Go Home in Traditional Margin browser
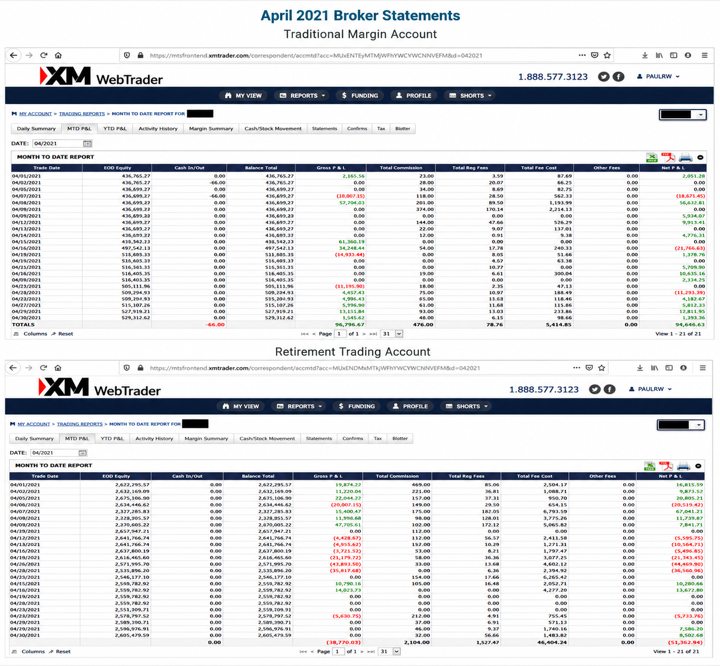720x666 pixels. pos(58,55)
